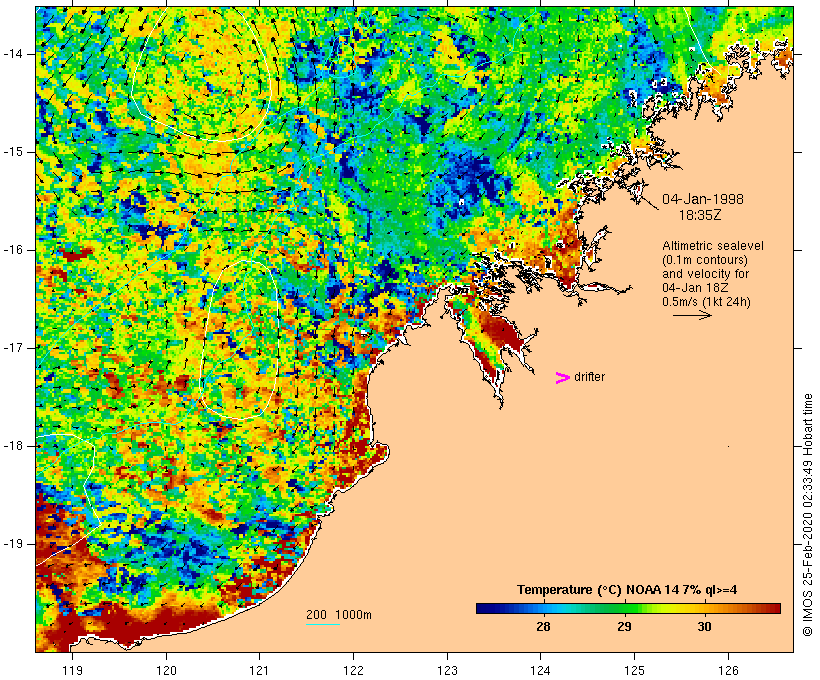This screenshot has height=680, width=820.
Task: Click the -19 latitude axis label
Action: (17, 544)
